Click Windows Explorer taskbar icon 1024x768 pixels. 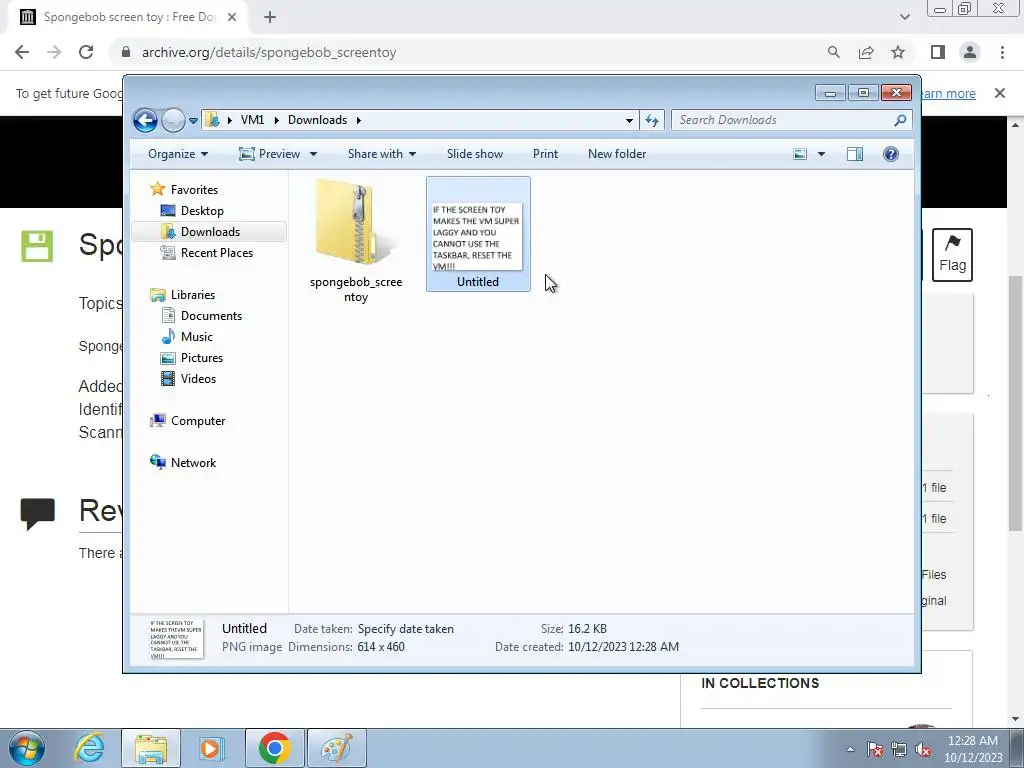coord(151,748)
